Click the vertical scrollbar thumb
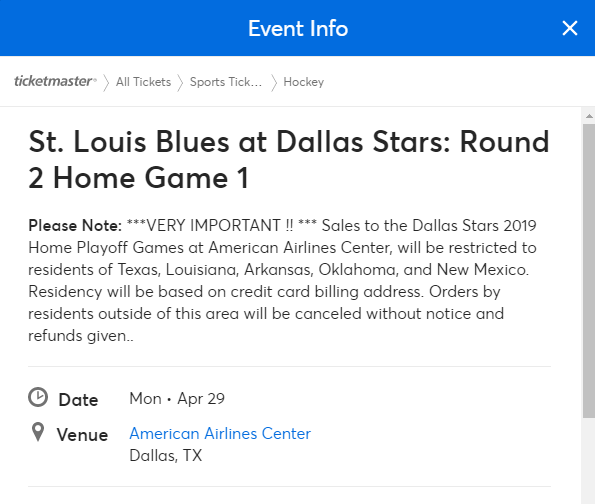 click(589, 271)
